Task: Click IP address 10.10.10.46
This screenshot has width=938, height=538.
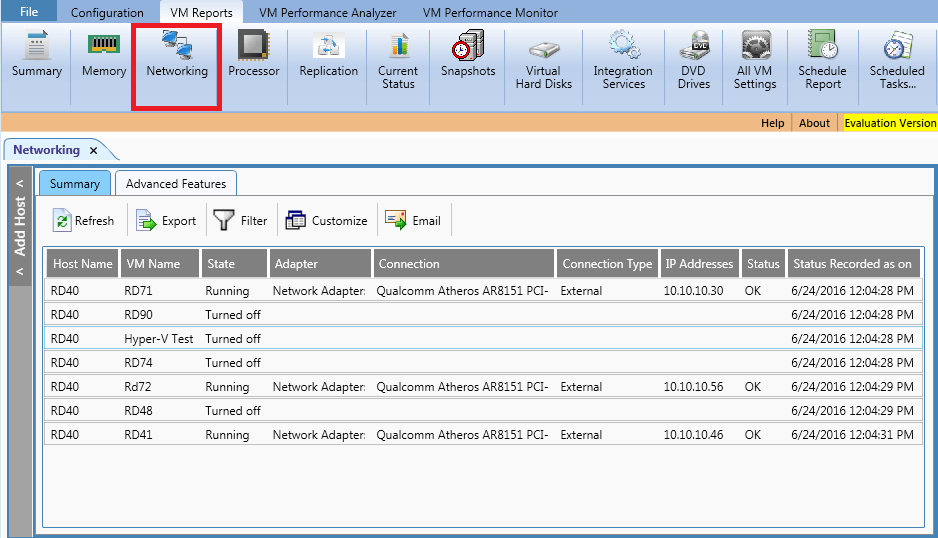Action: click(693, 434)
